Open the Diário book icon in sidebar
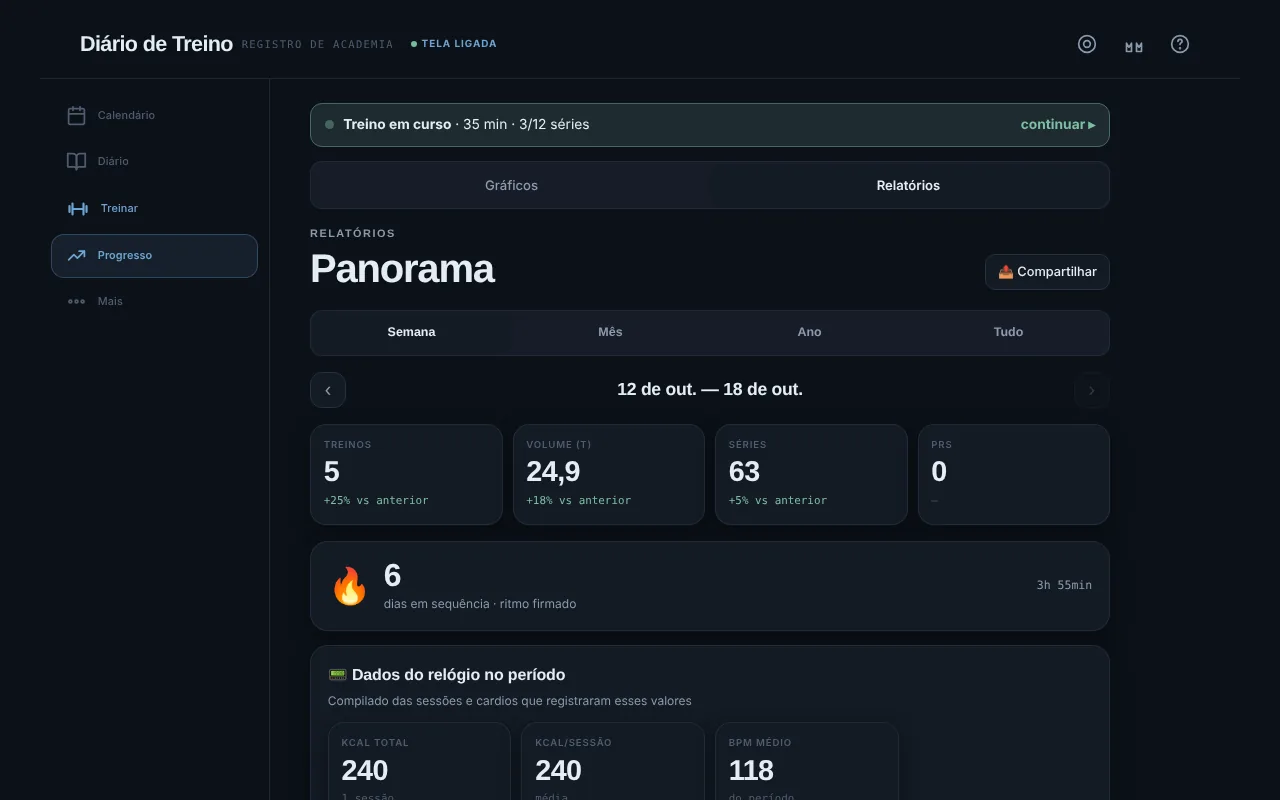Screen dimensions: 1280x800 click(76, 161)
